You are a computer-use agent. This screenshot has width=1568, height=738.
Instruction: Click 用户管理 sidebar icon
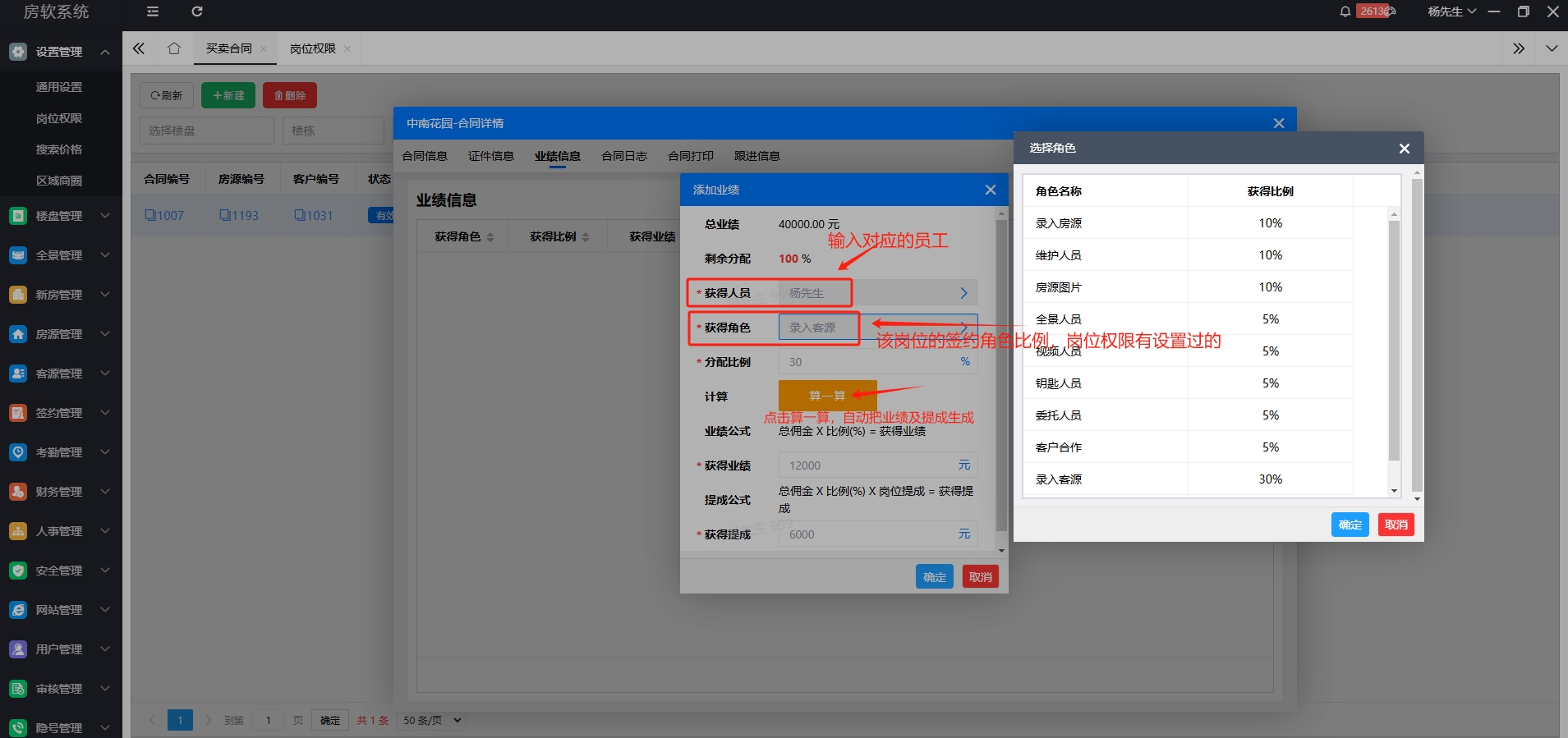(x=18, y=649)
